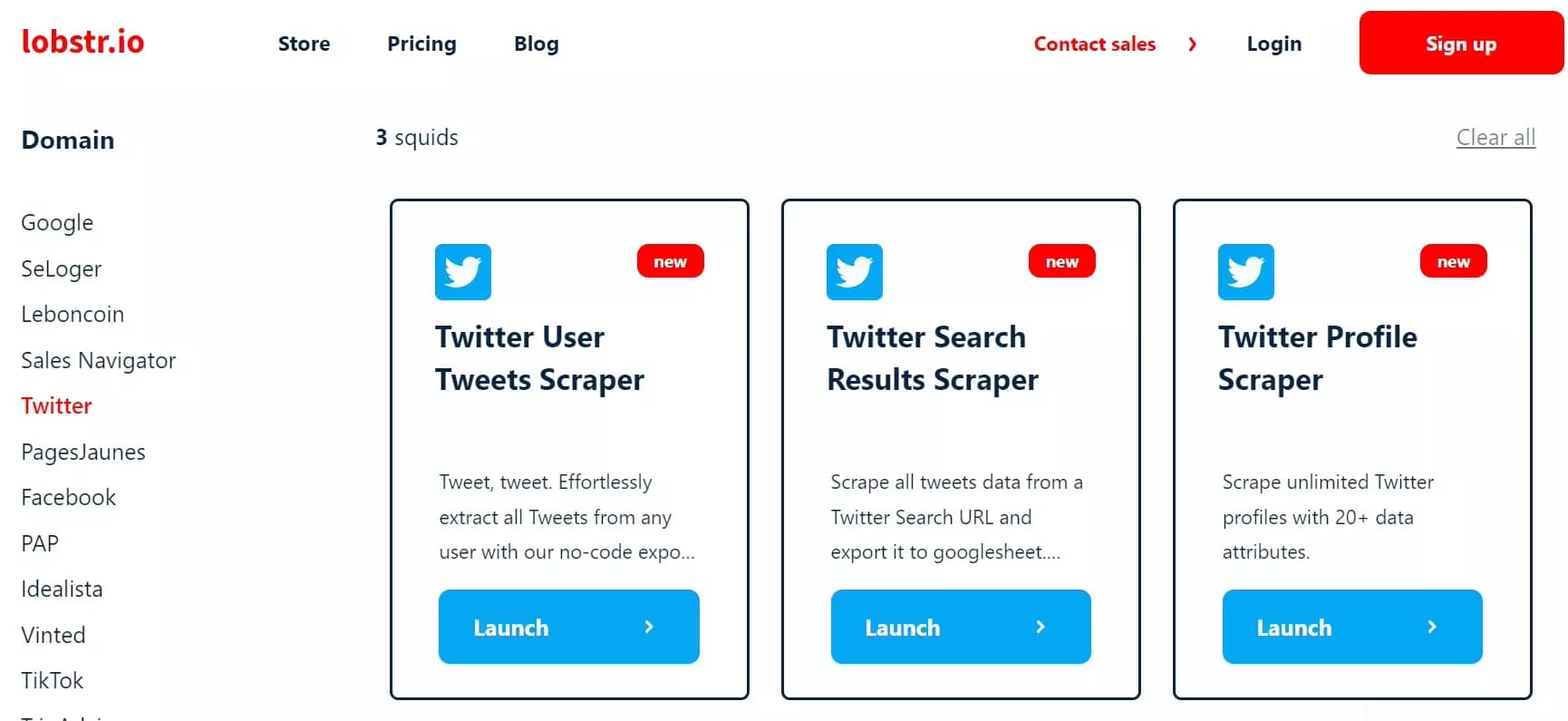This screenshot has width=1568, height=721.
Task: Launch the Twitter Profile Scraper
Action: (x=1351, y=627)
